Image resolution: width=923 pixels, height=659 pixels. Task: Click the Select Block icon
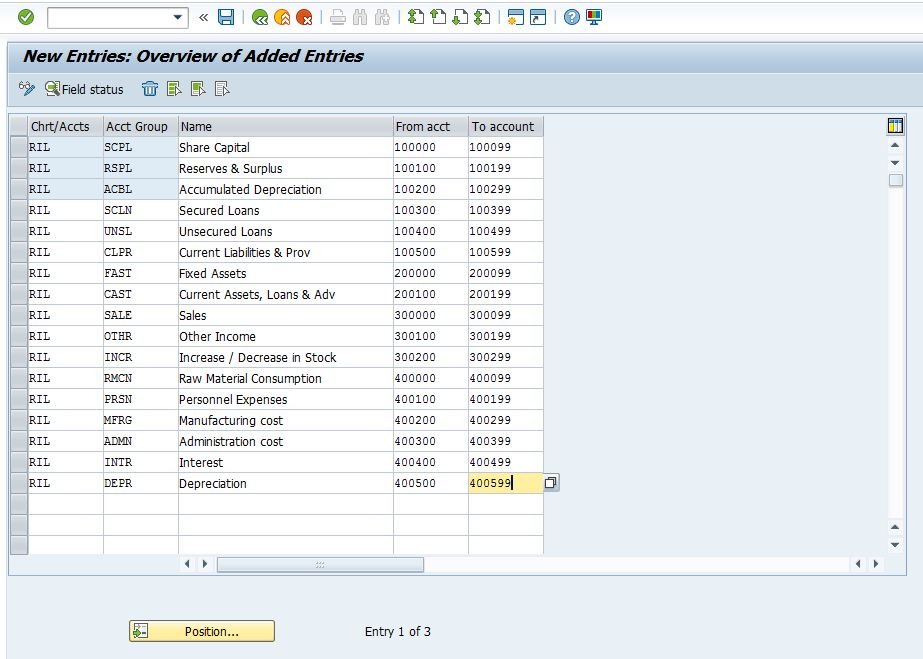click(x=198, y=89)
